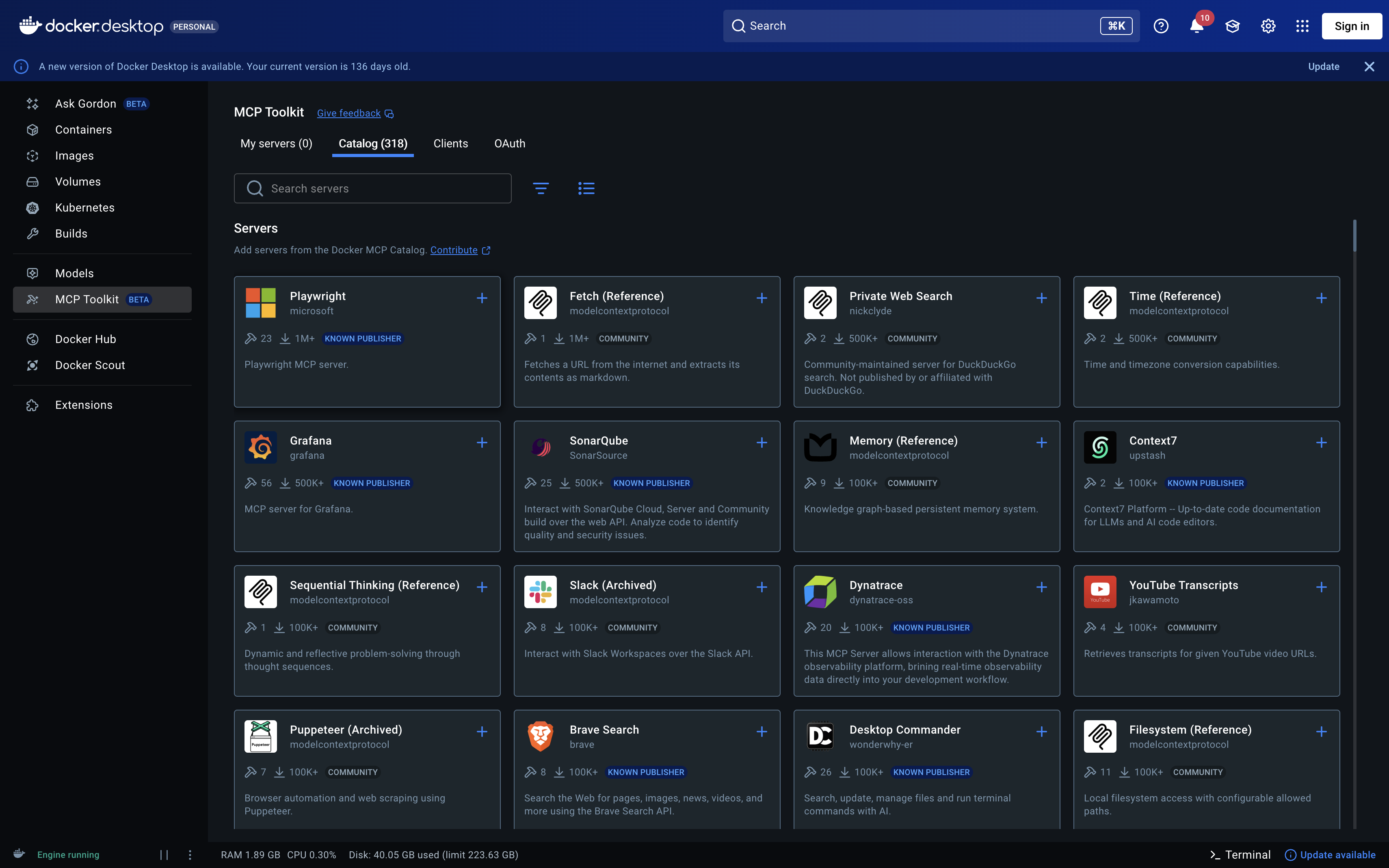Select MCP Toolkit in the sidebar
Screen dimensions: 1389x868
tap(102, 300)
